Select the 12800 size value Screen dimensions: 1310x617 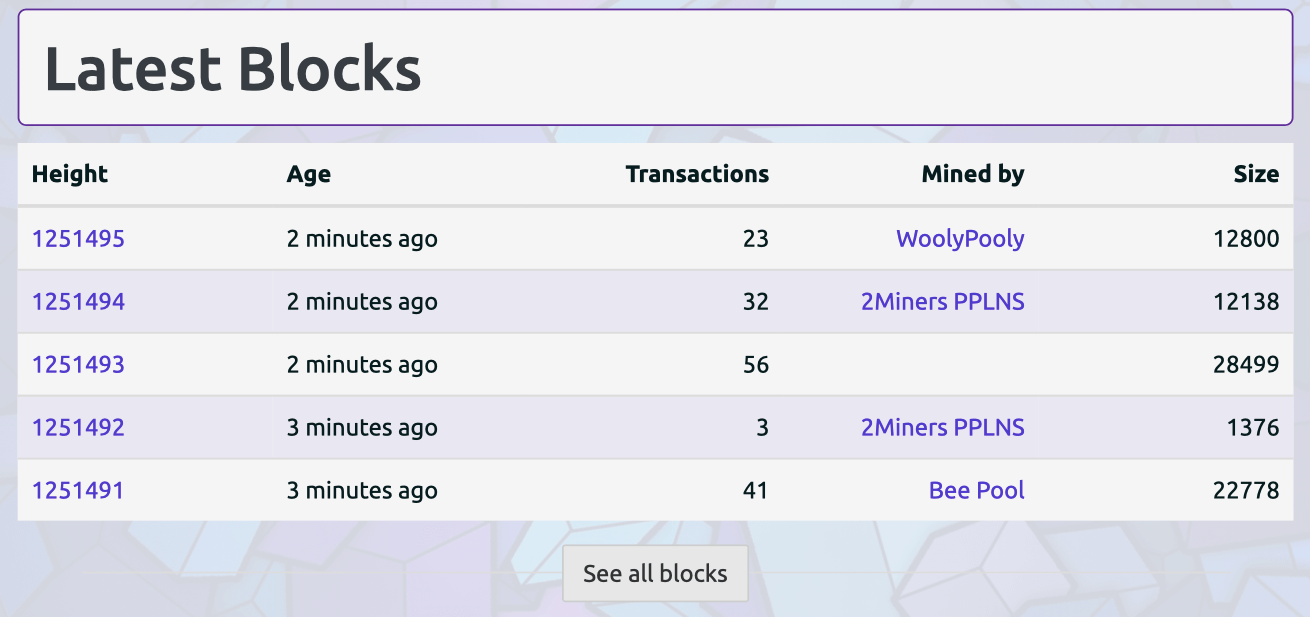[x=1246, y=239]
